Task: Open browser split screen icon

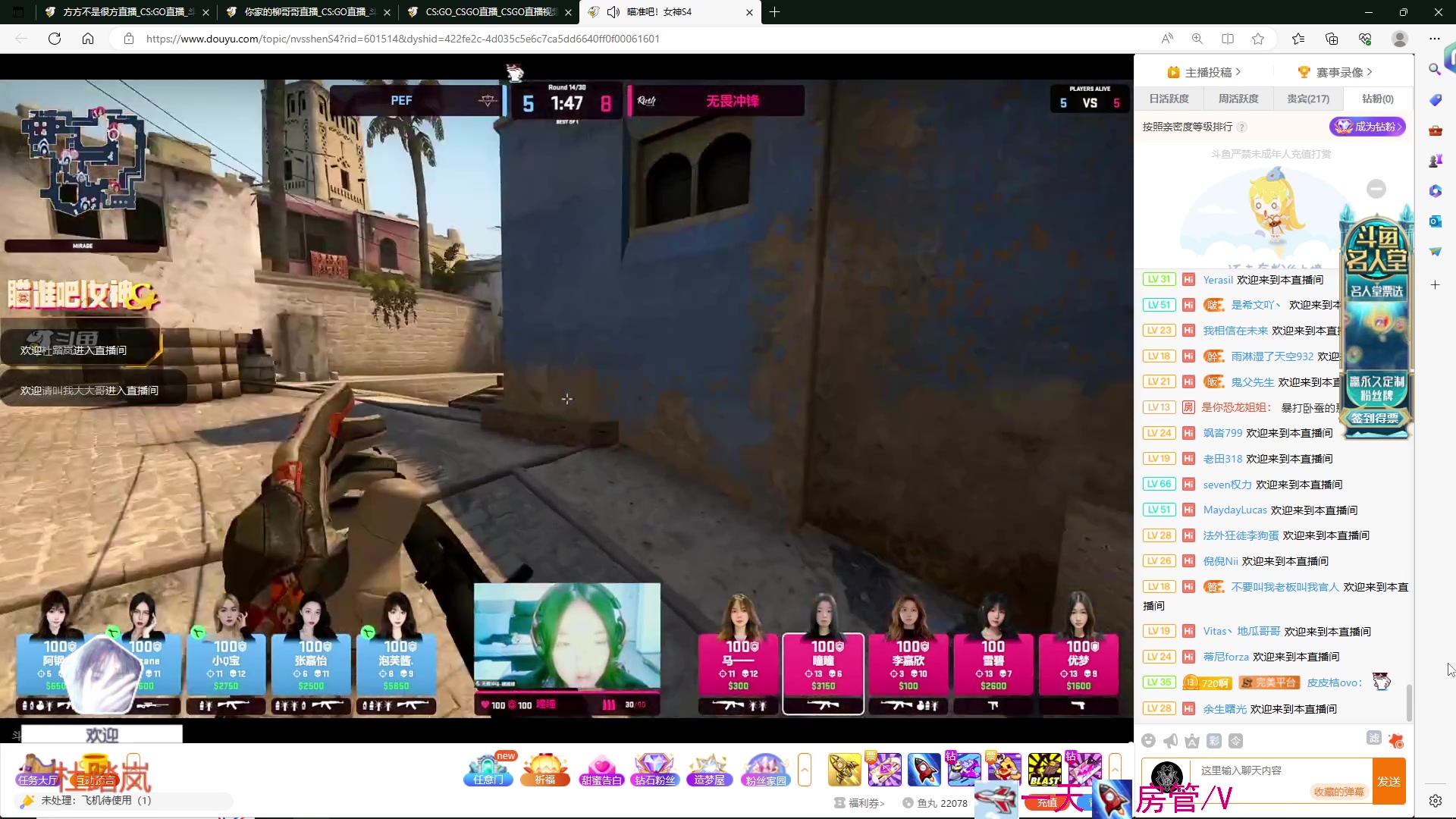Action: click(x=1228, y=39)
